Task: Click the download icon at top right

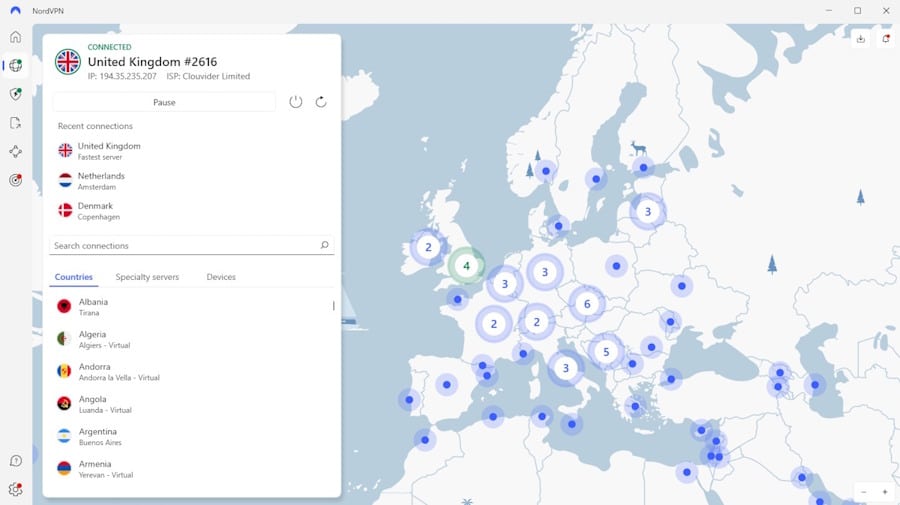Action: tap(860, 39)
